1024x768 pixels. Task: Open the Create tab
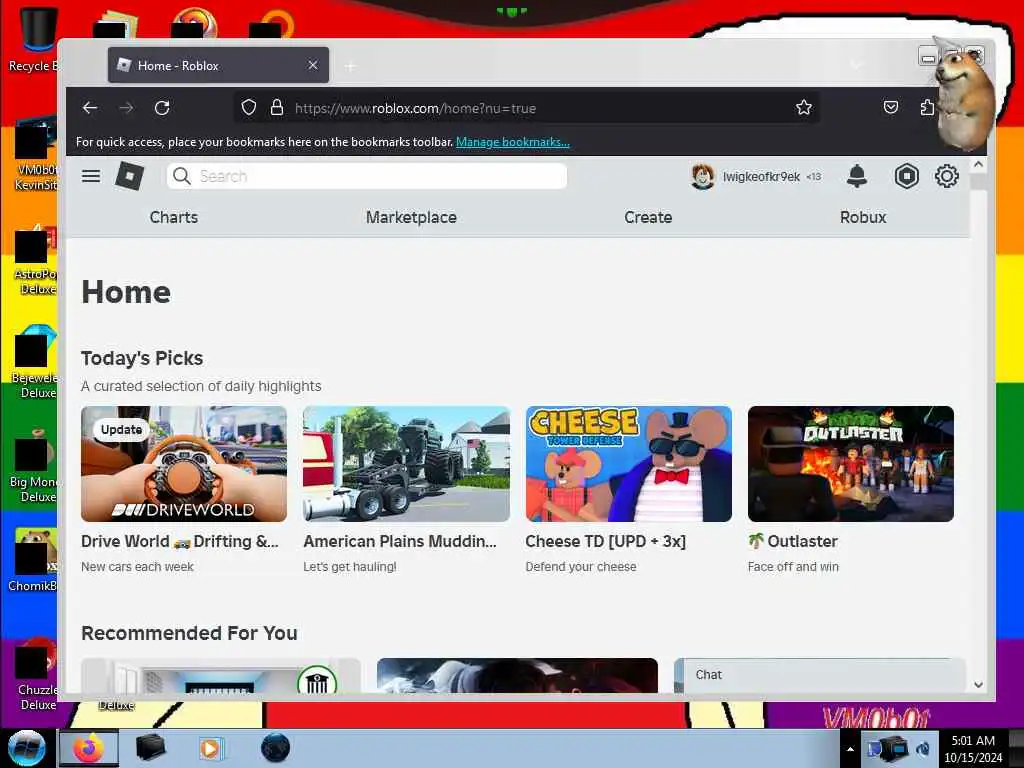pyautogui.click(x=648, y=217)
